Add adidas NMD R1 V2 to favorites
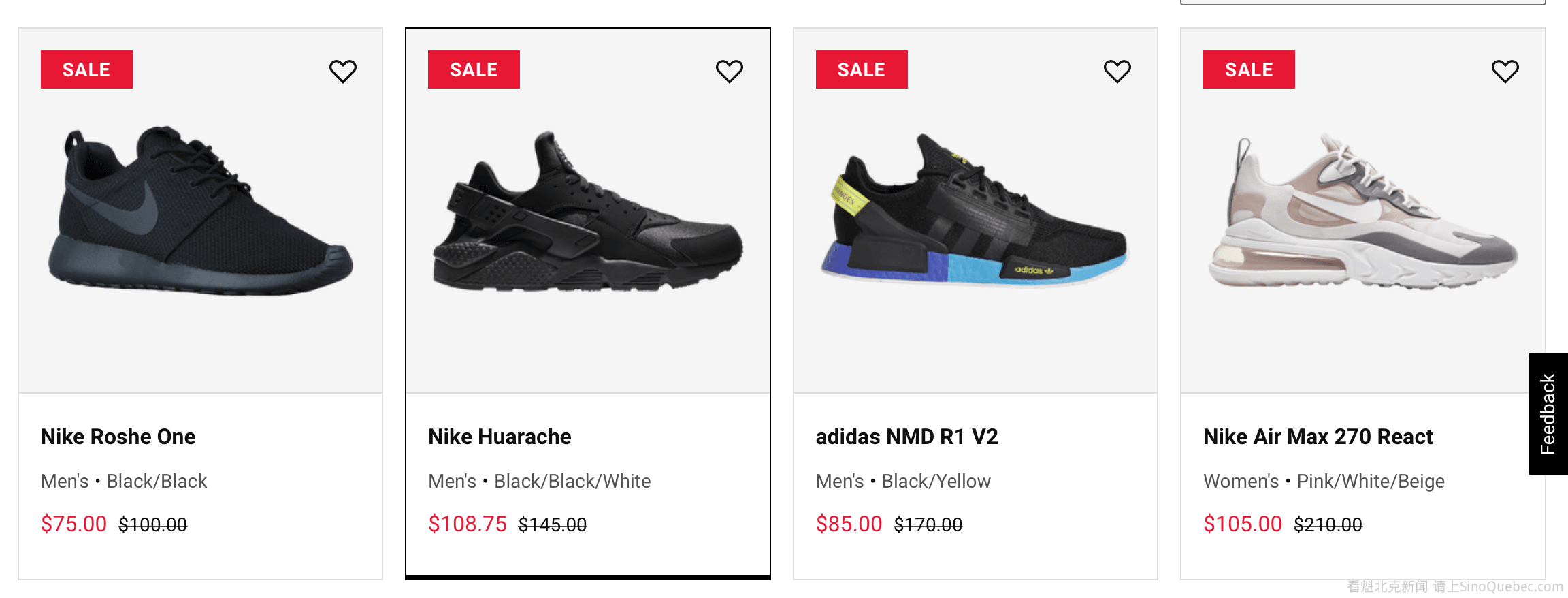The height and width of the screenshot is (598, 1568). pos(1117,71)
